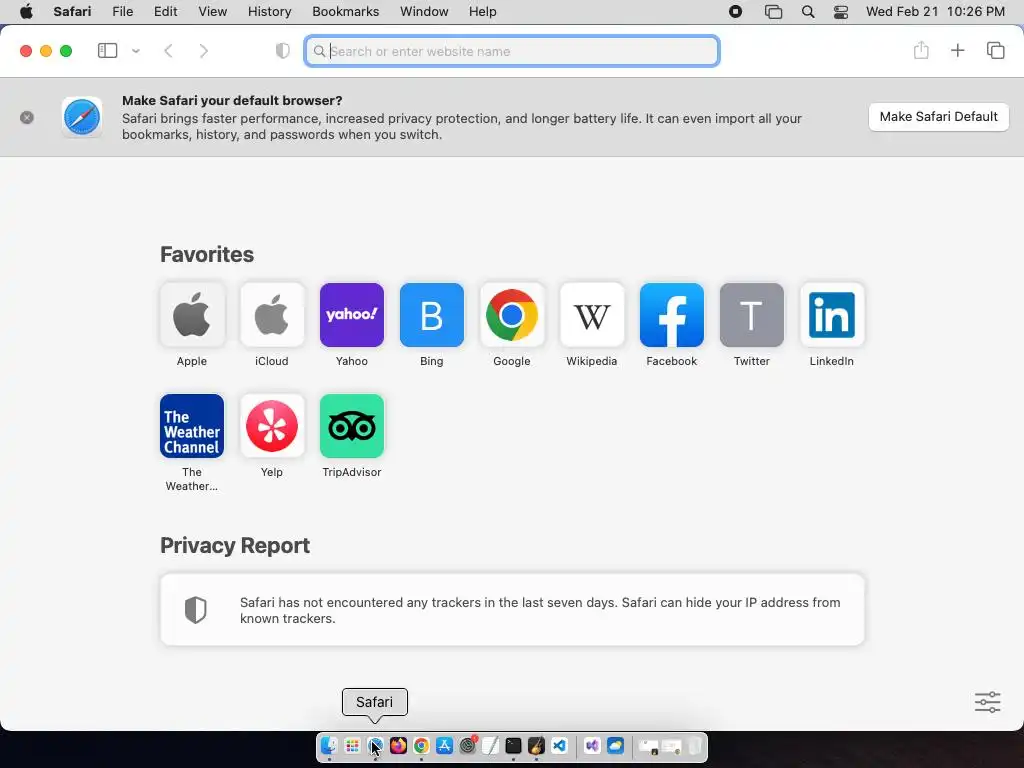Click the Safari compass icon in banner
This screenshot has width=1024, height=768.
point(82,118)
